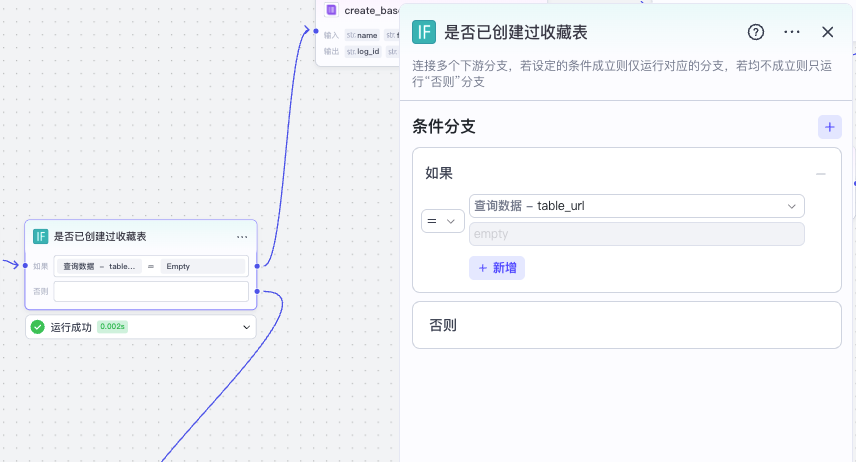
Task: Close the condition settings panel
Action: point(827,32)
